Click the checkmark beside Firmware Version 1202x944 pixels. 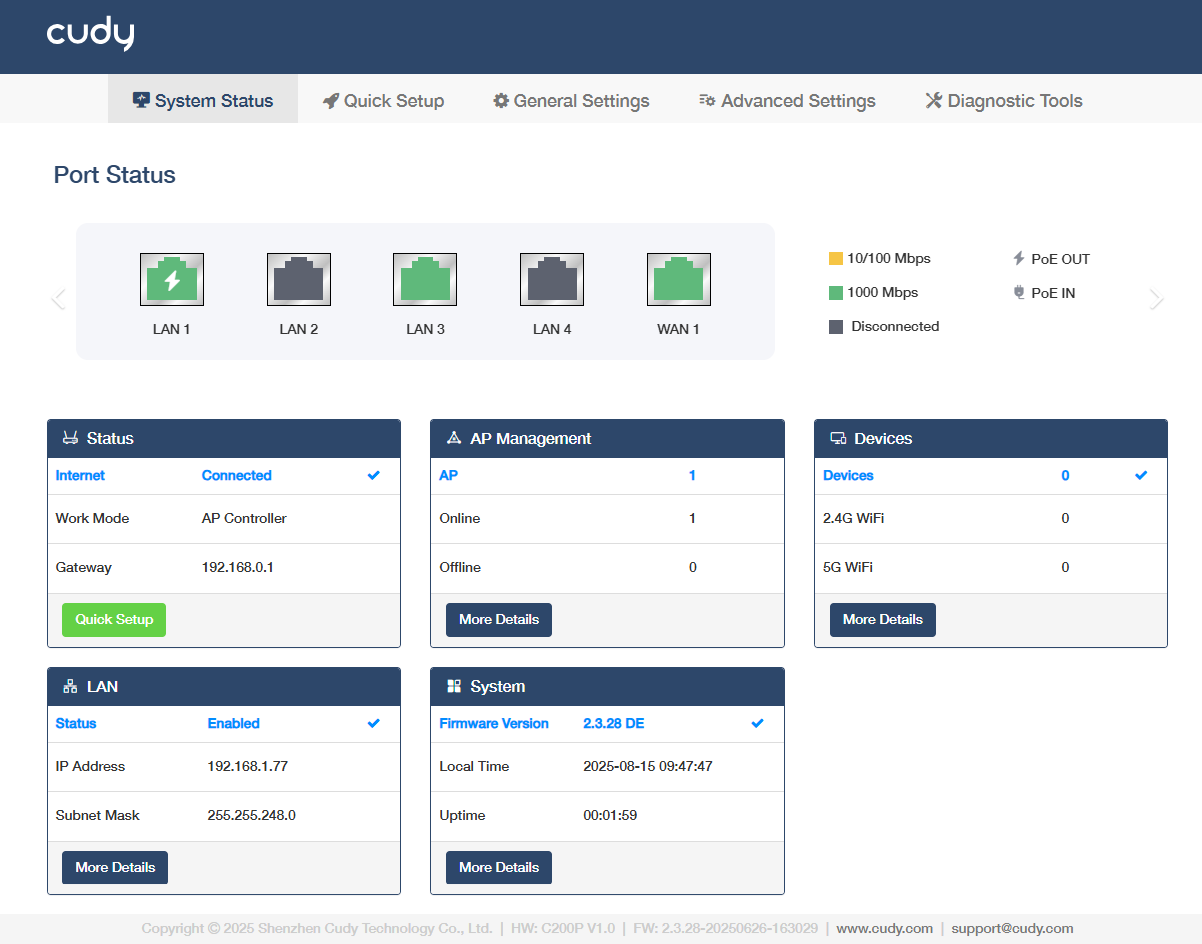(x=758, y=723)
